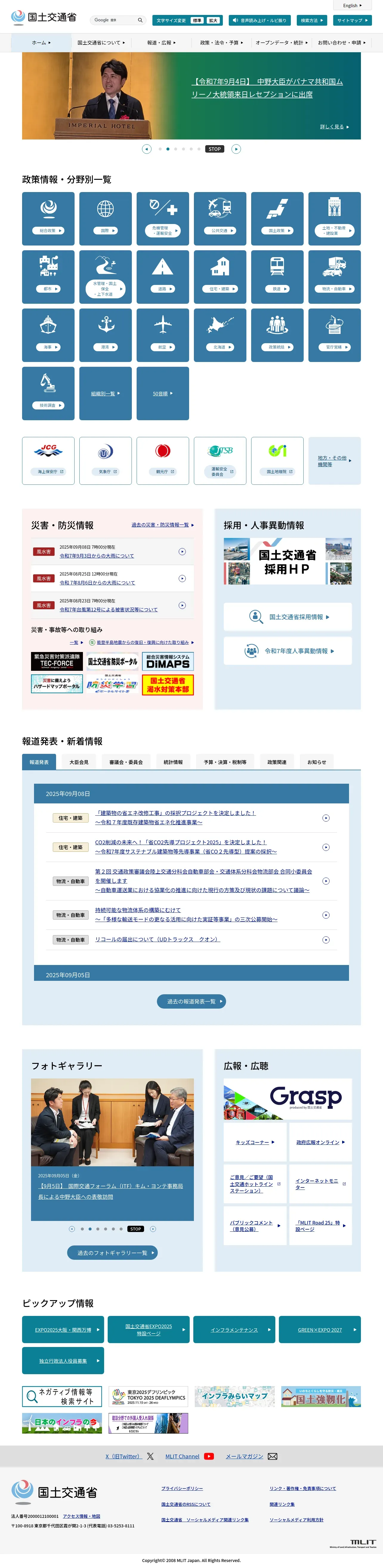Toggle 音声読み上げ・ルビ振り feature
The image size is (383, 1568).
[x=260, y=20]
